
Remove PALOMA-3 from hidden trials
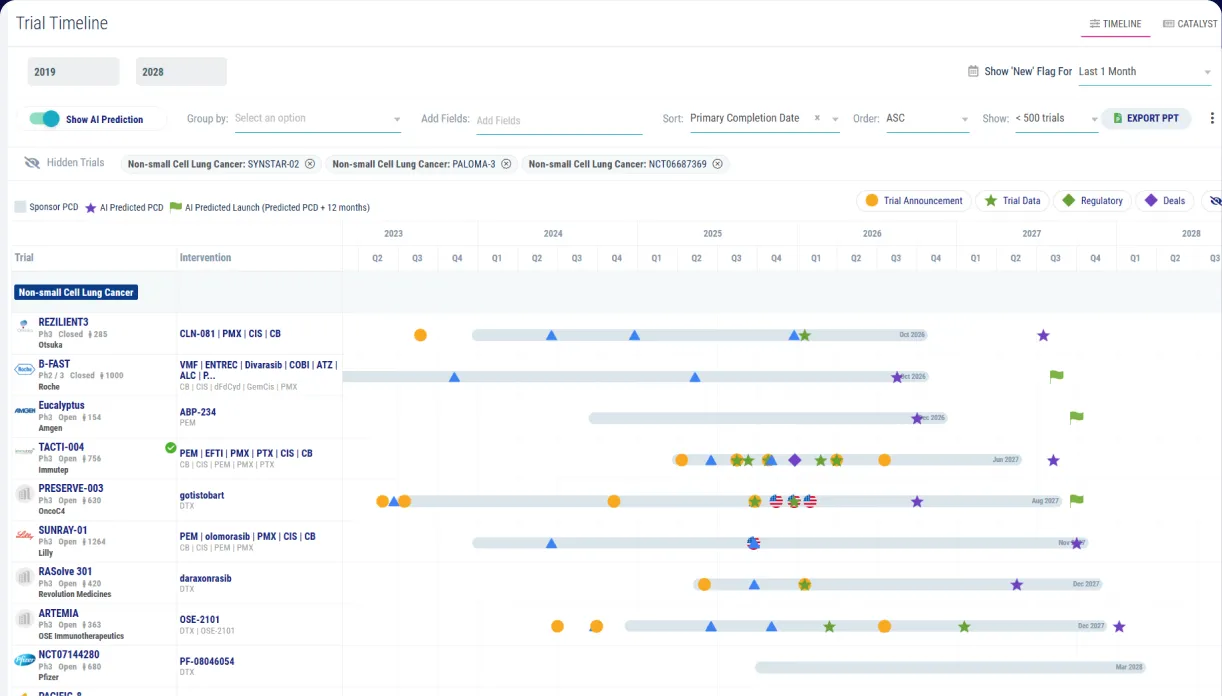(506, 164)
